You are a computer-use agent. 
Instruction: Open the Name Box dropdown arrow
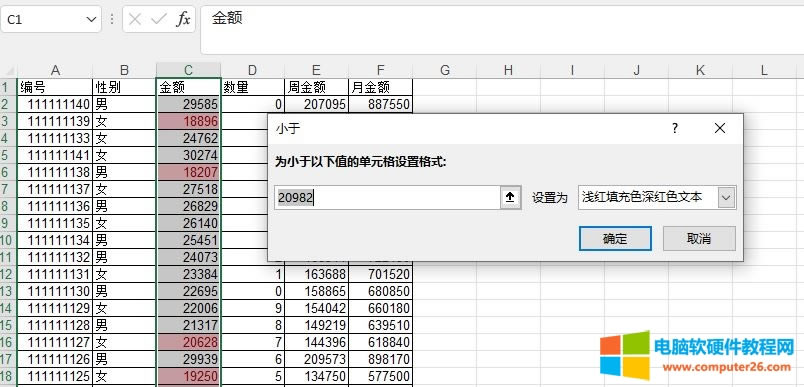[x=91, y=19]
